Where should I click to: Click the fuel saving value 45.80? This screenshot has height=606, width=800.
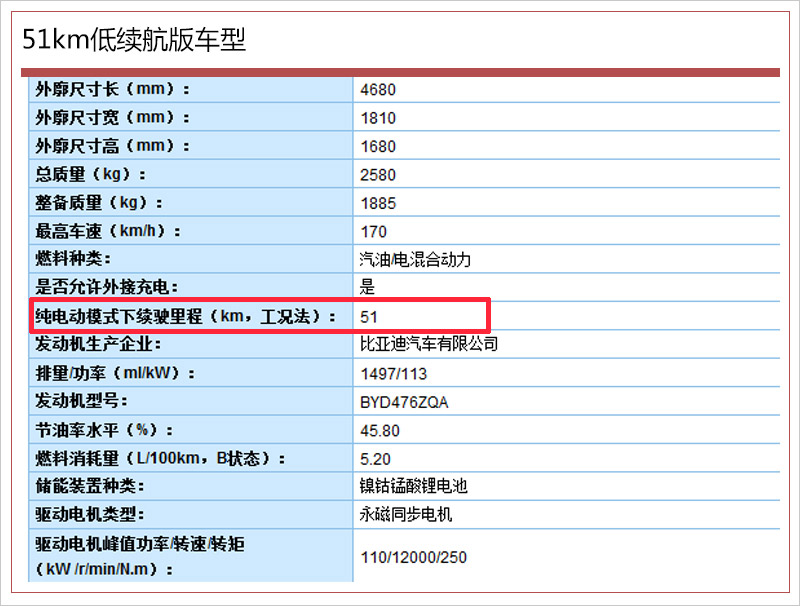380,431
